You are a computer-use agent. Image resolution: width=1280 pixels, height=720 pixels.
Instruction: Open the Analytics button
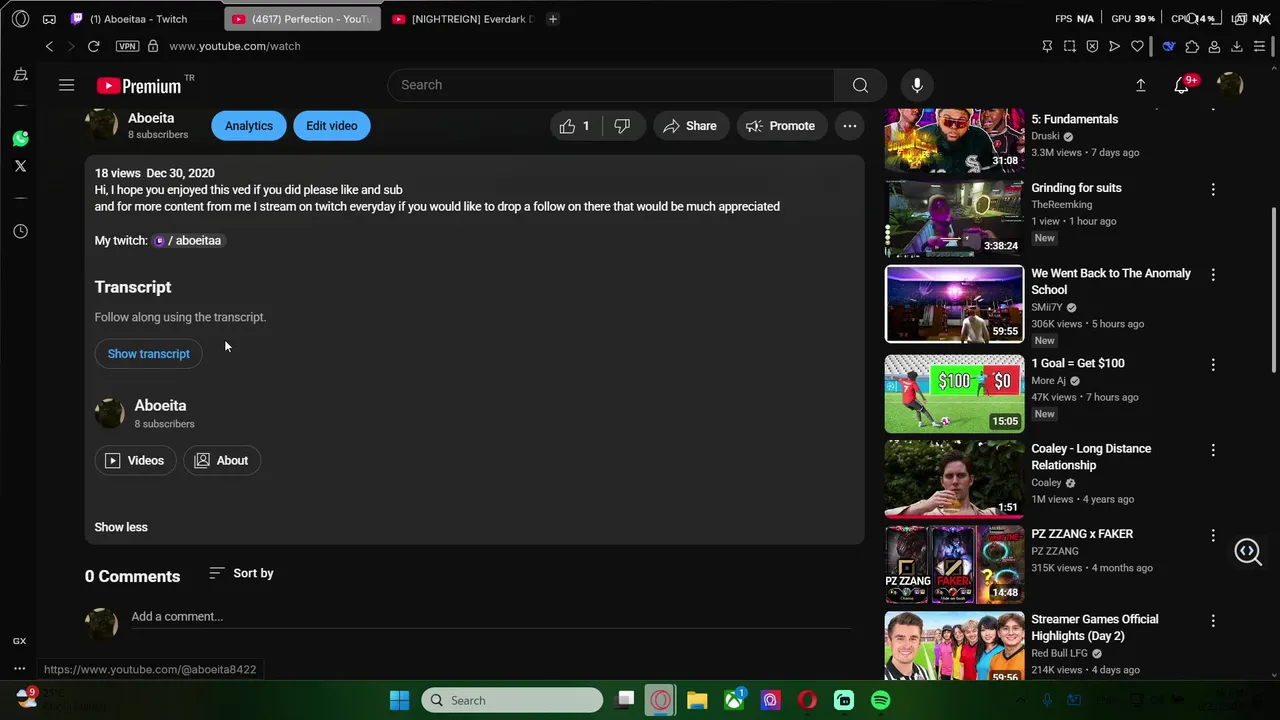pyautogui.click(x=249, y=126)
